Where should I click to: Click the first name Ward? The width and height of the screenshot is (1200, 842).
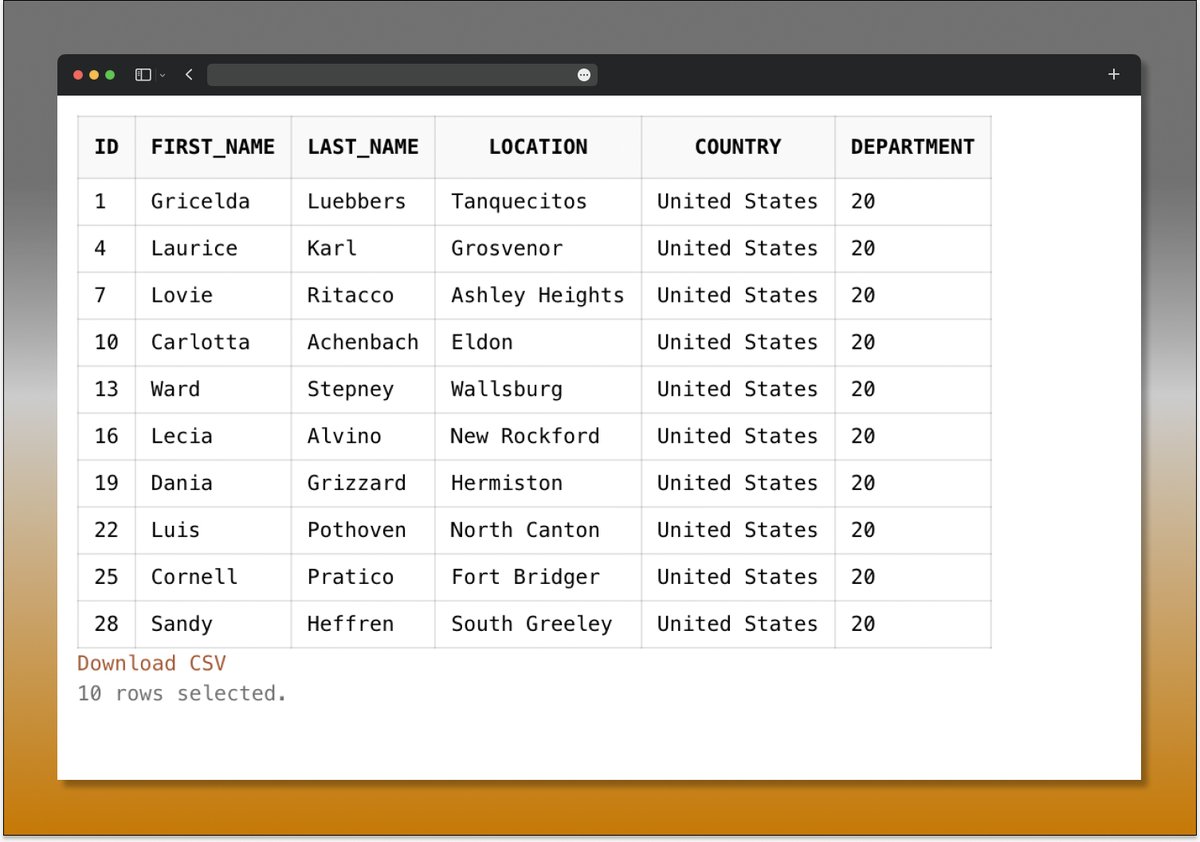175,389
